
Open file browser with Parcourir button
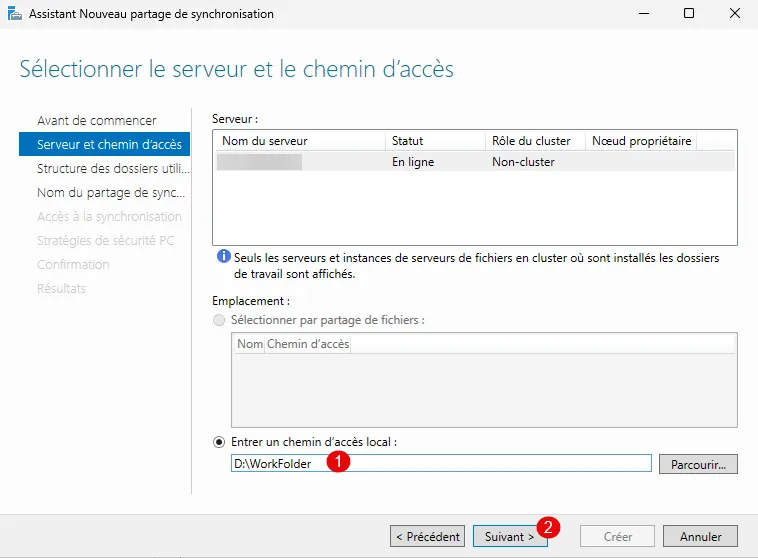click(x=698, y=464)
